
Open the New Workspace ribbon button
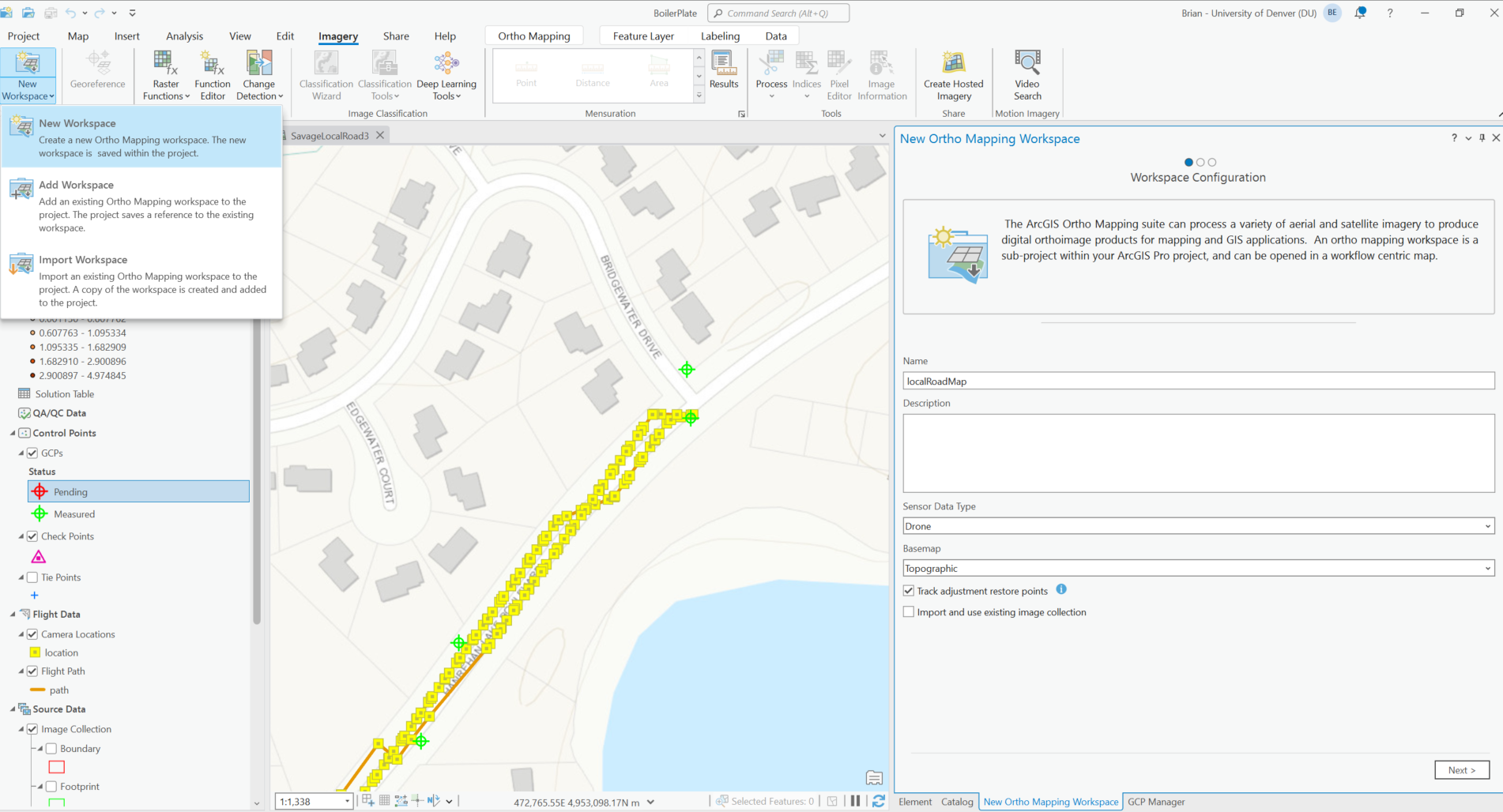pyautogui.click(x=28, y=75)
